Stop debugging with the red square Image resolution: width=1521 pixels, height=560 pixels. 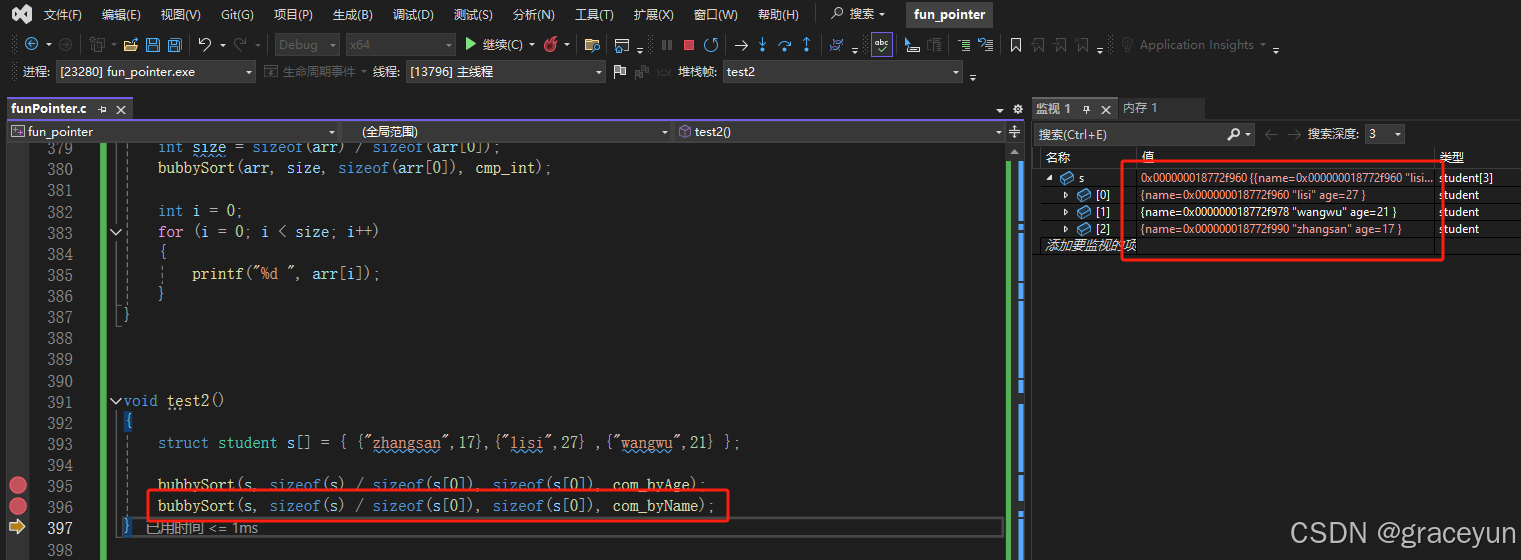689,44
